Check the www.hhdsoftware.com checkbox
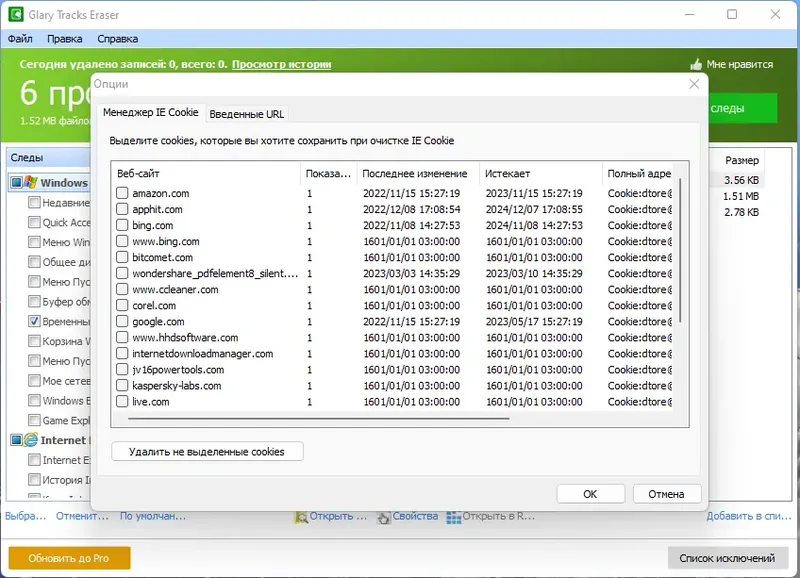The image size is (800, 578). 122,337
